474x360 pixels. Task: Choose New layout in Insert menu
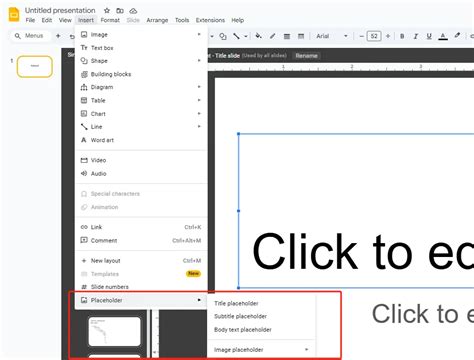coord(141,260)
